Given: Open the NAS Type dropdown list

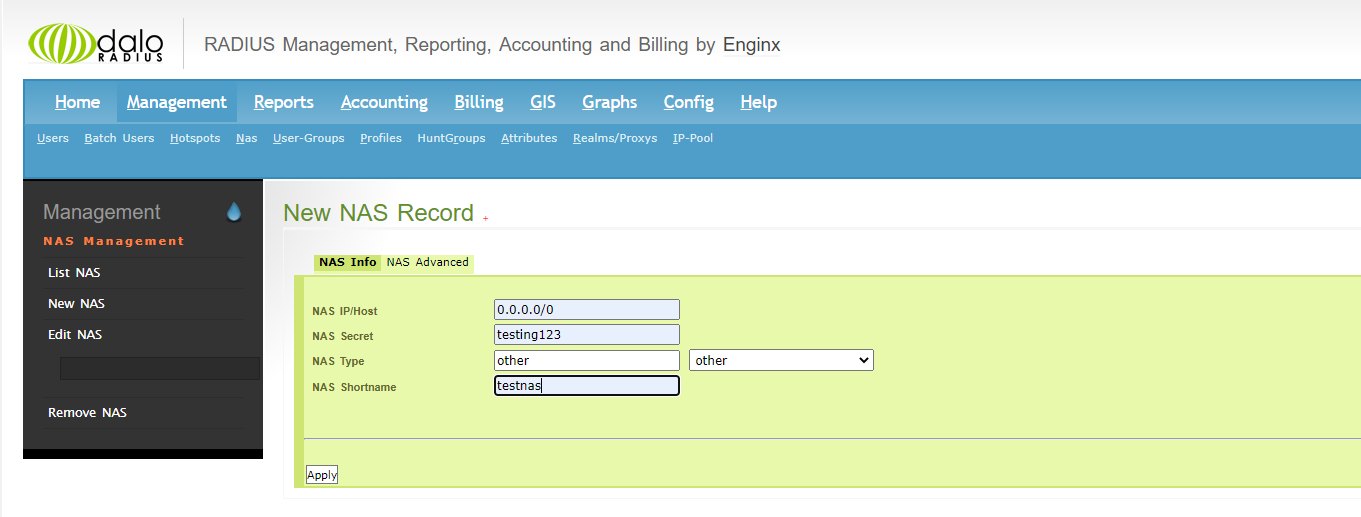Looking at the screenshot, I should [x=780, y=360].
